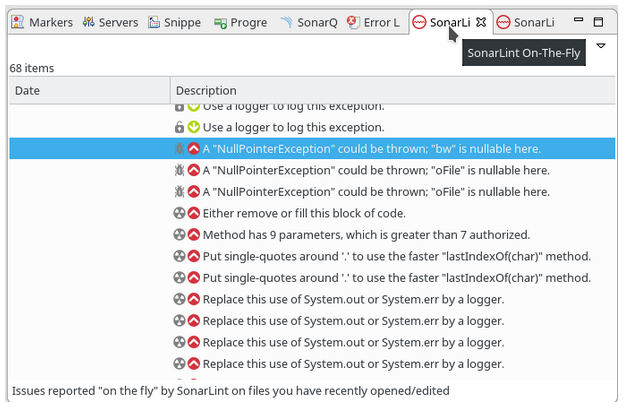The width and height of the screenshot is (625, 410).
Task: Select the 'Method has 9 parameters' issue
Action: pos(312,235)
